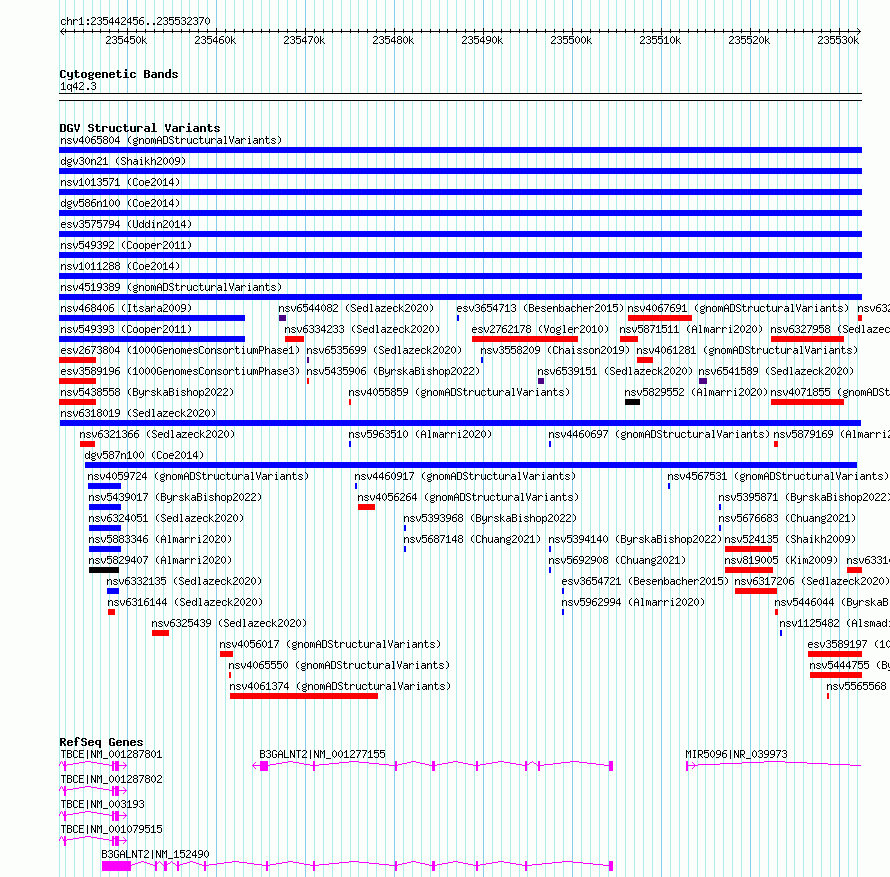Click the red bar under esv2762178 (Vogler2010)

click(x=525, y=339)
